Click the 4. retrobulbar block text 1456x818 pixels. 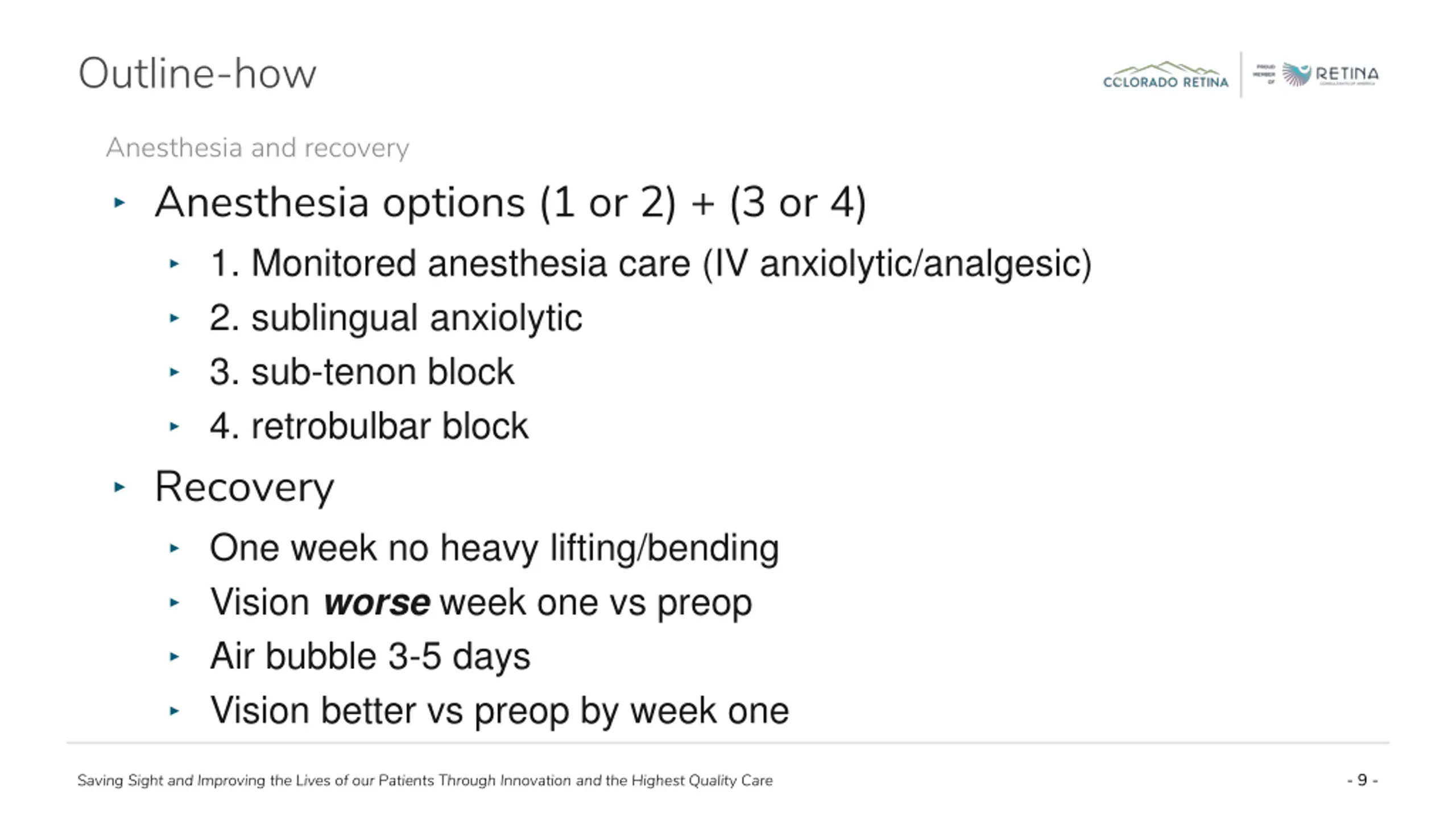coord(369,426)
